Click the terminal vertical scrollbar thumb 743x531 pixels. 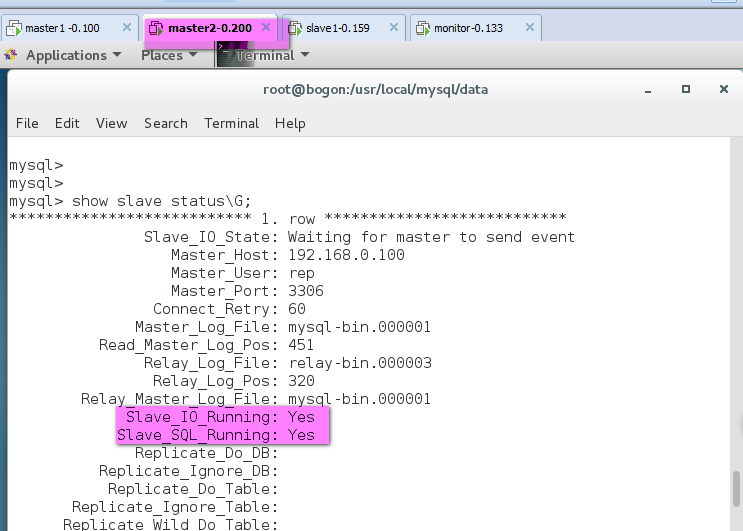736,489
